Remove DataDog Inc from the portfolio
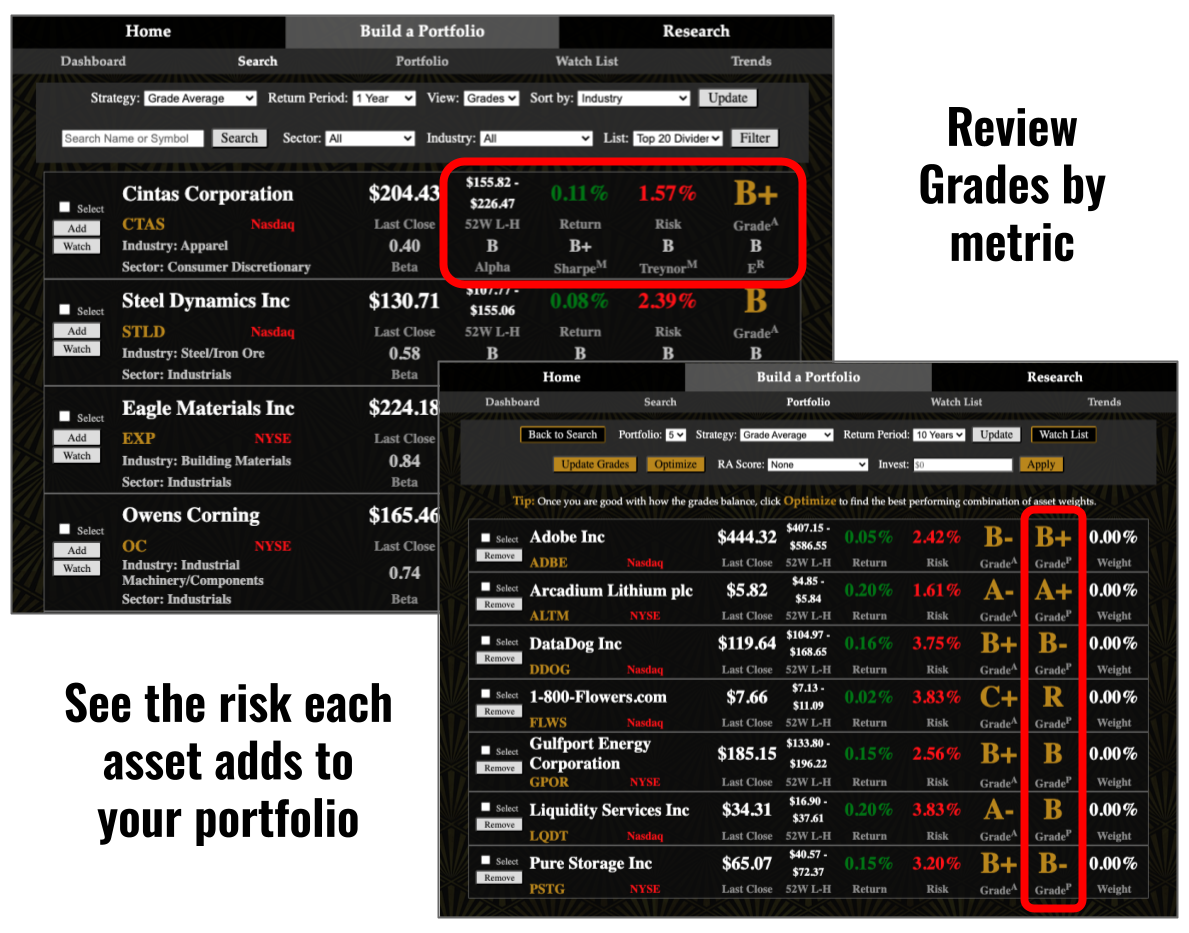This screenshot has width=1189, height=933. tap(499, 658)
